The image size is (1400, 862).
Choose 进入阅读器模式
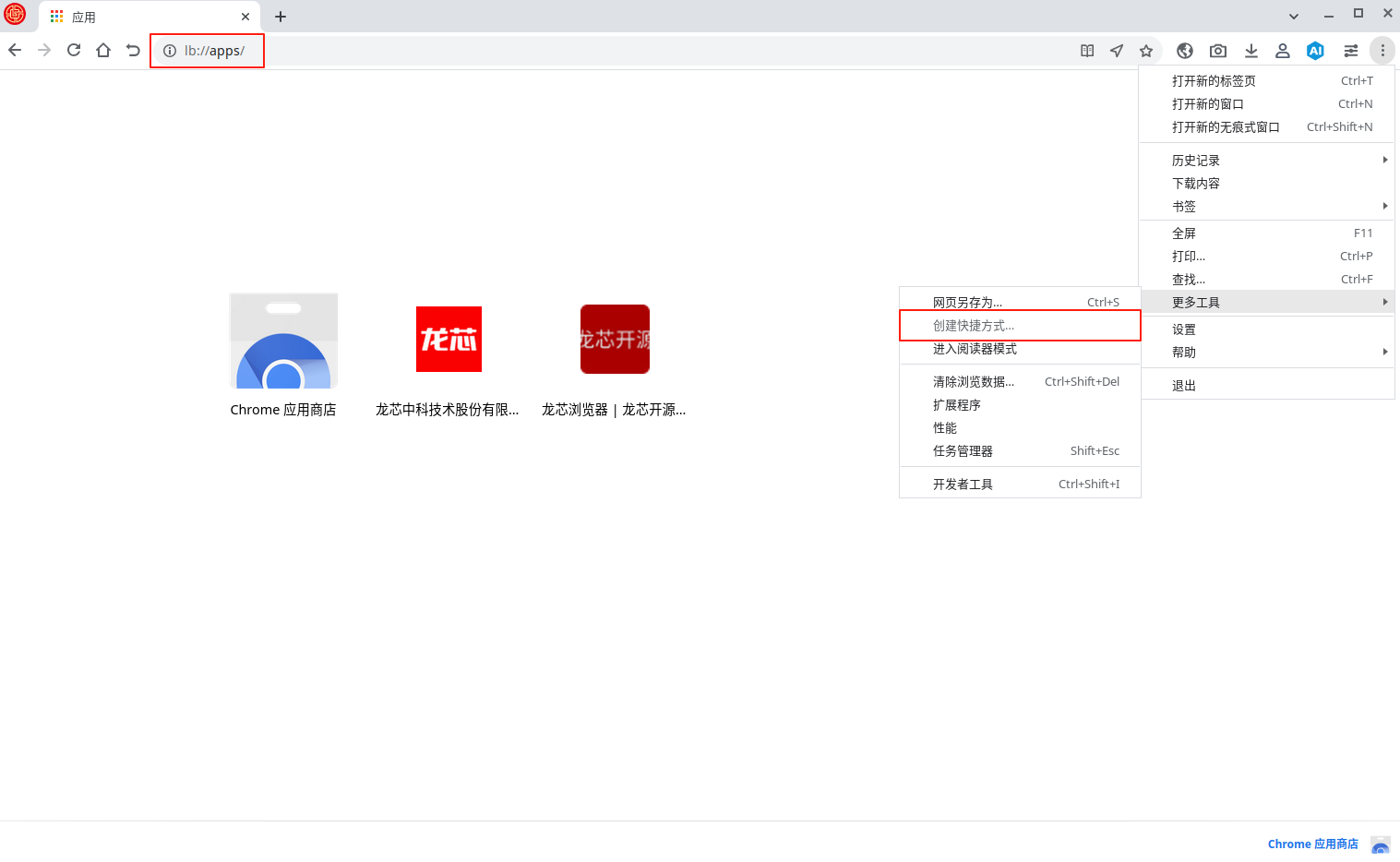[1021, 349]
